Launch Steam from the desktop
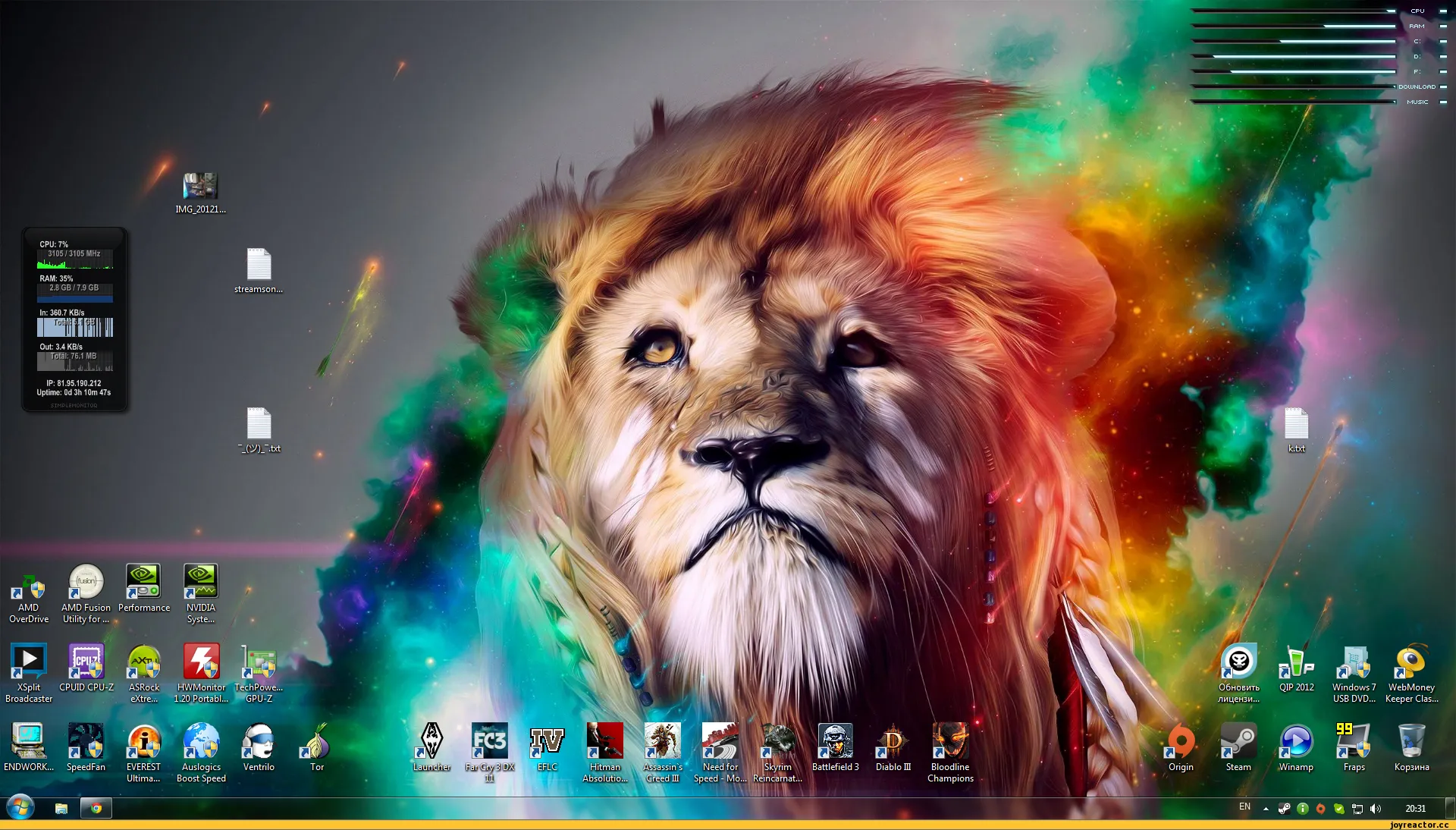The width and height of the screenshot is (1456, 830). point(1238,747)
